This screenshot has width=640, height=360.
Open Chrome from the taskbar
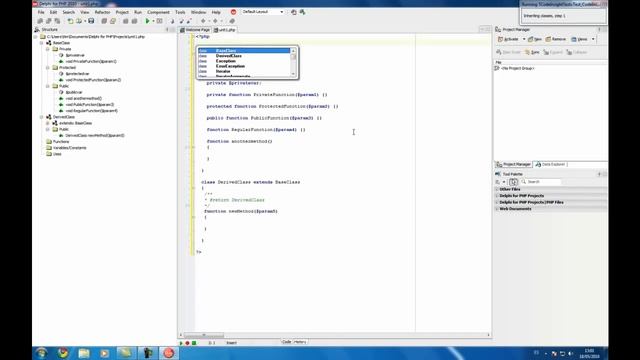click(x=62, y=353)
